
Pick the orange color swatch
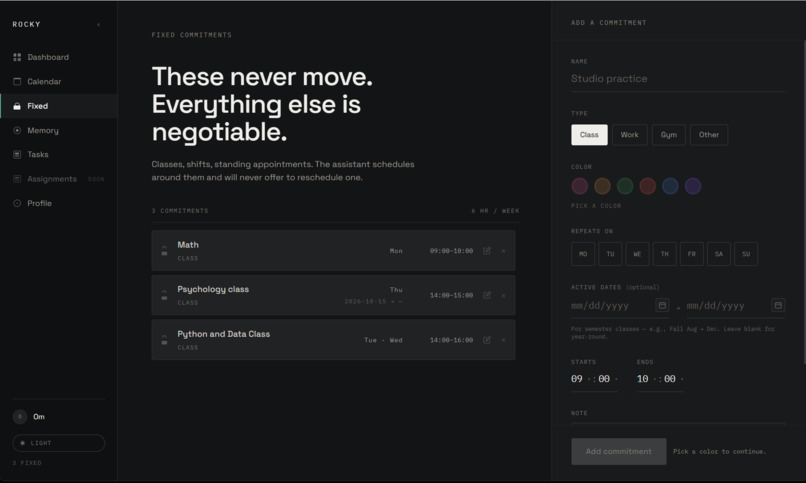602,186
